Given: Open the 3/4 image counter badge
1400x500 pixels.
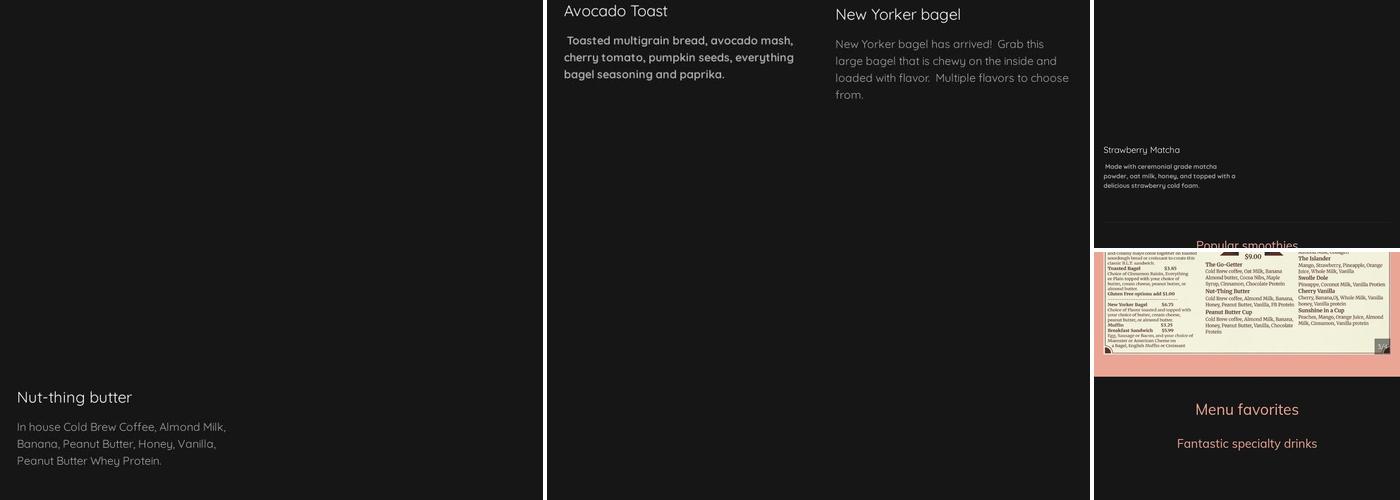Looking at the screenshot, I should (1382, 347).
